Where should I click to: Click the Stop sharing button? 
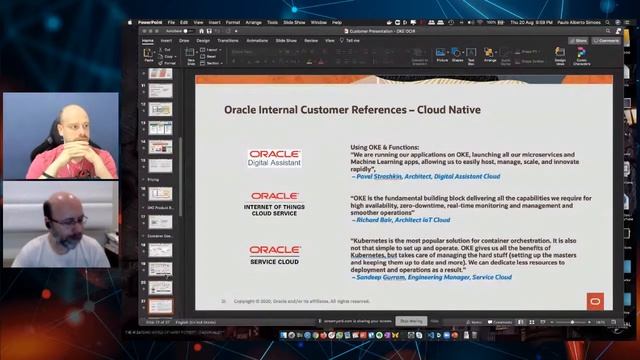[411, 321]
